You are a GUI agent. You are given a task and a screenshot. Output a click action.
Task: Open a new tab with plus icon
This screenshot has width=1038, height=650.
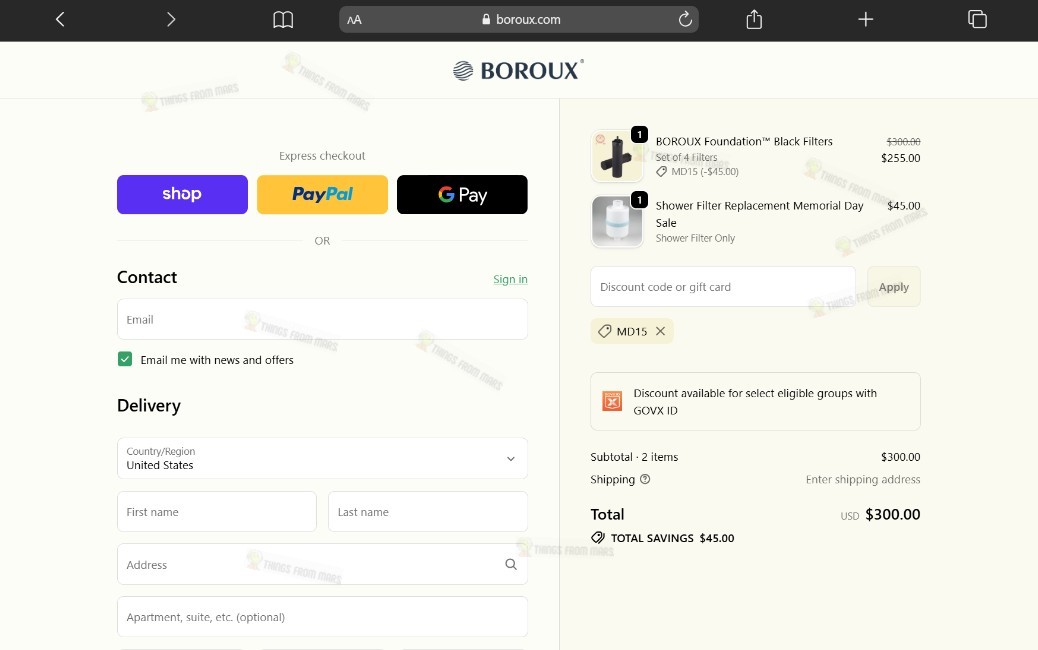click(865, 19)
